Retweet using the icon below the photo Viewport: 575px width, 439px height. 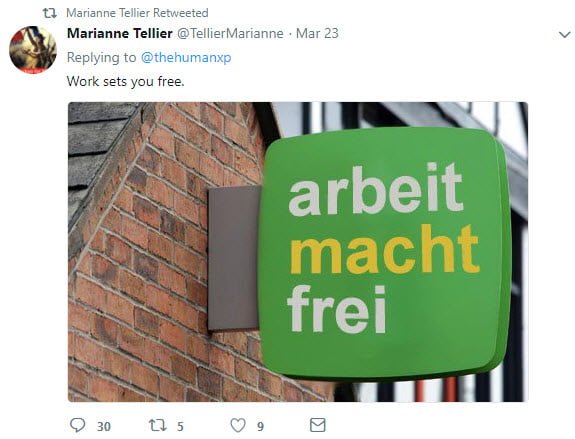pyautogui.click(x=157, y=425)
